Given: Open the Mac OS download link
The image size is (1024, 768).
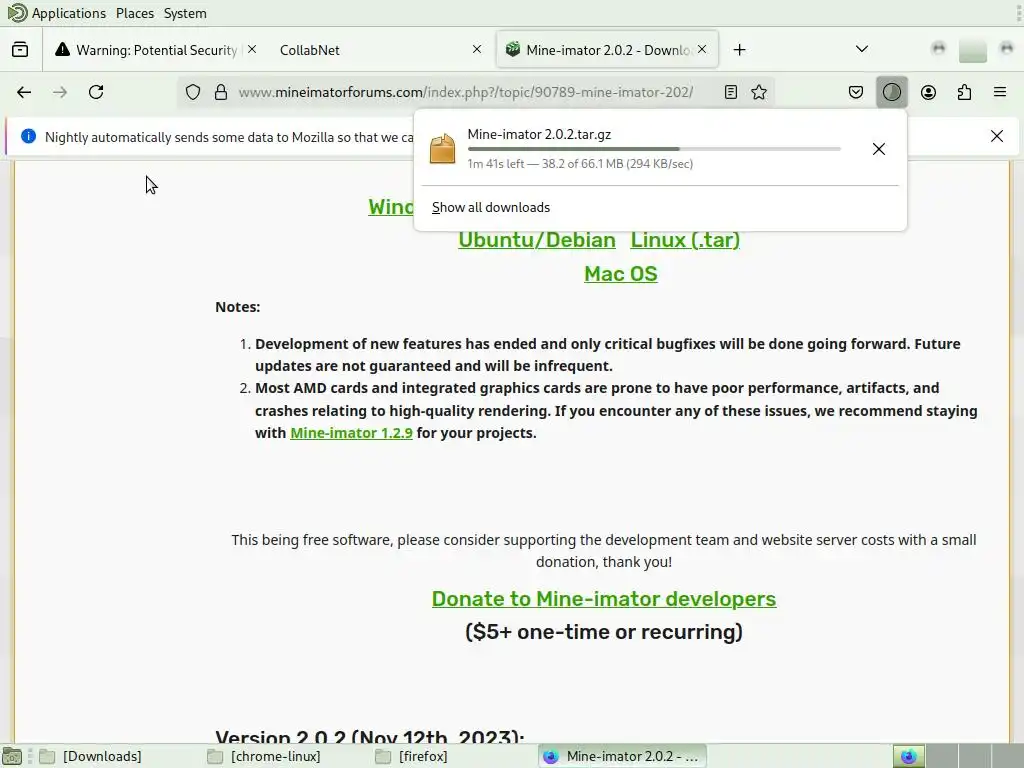Looking at the screenshot, I should coord(620,274).
